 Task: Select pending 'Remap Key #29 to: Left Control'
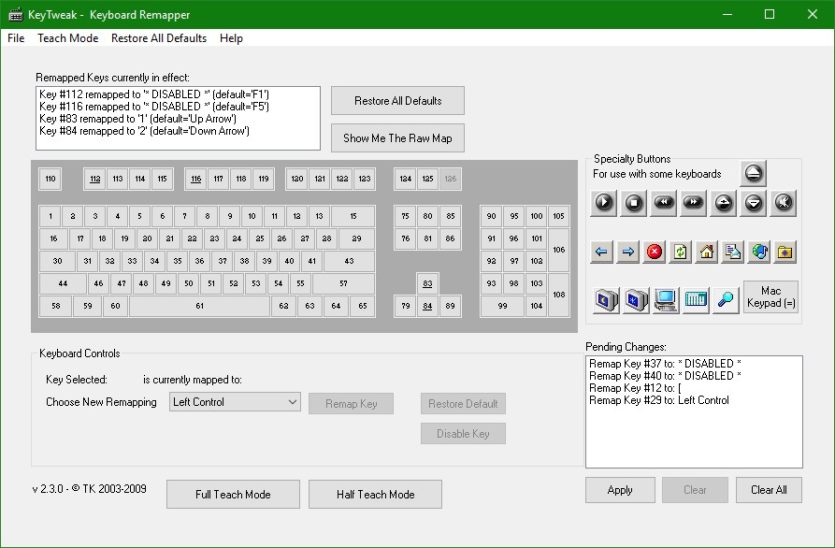pyautogui.click(x=694, y=400)
